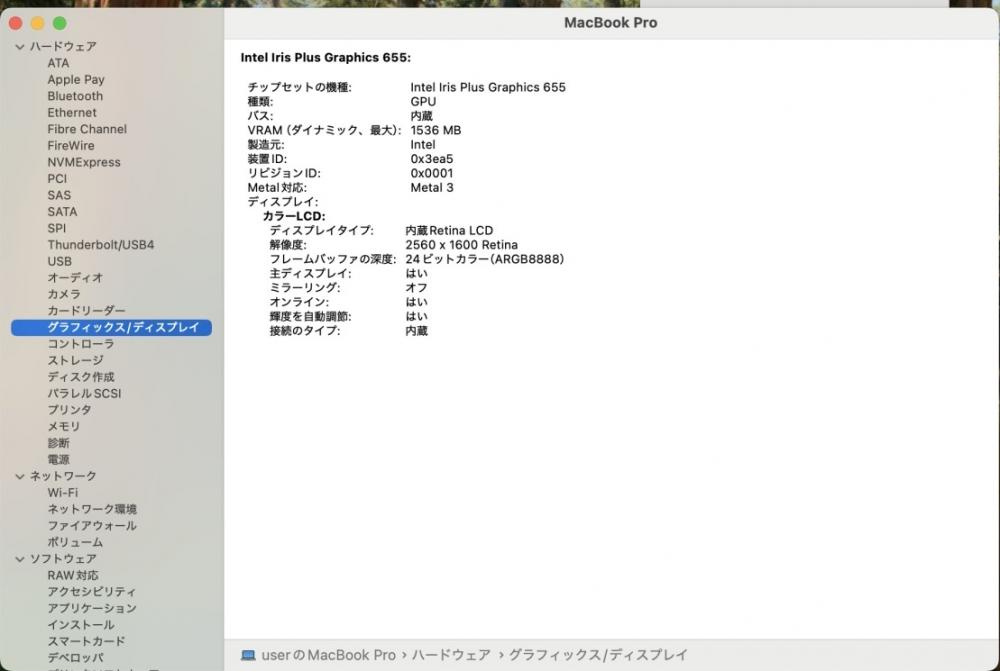Click the 内蔵Retina LCD display type value

click(x=449, y=231)
